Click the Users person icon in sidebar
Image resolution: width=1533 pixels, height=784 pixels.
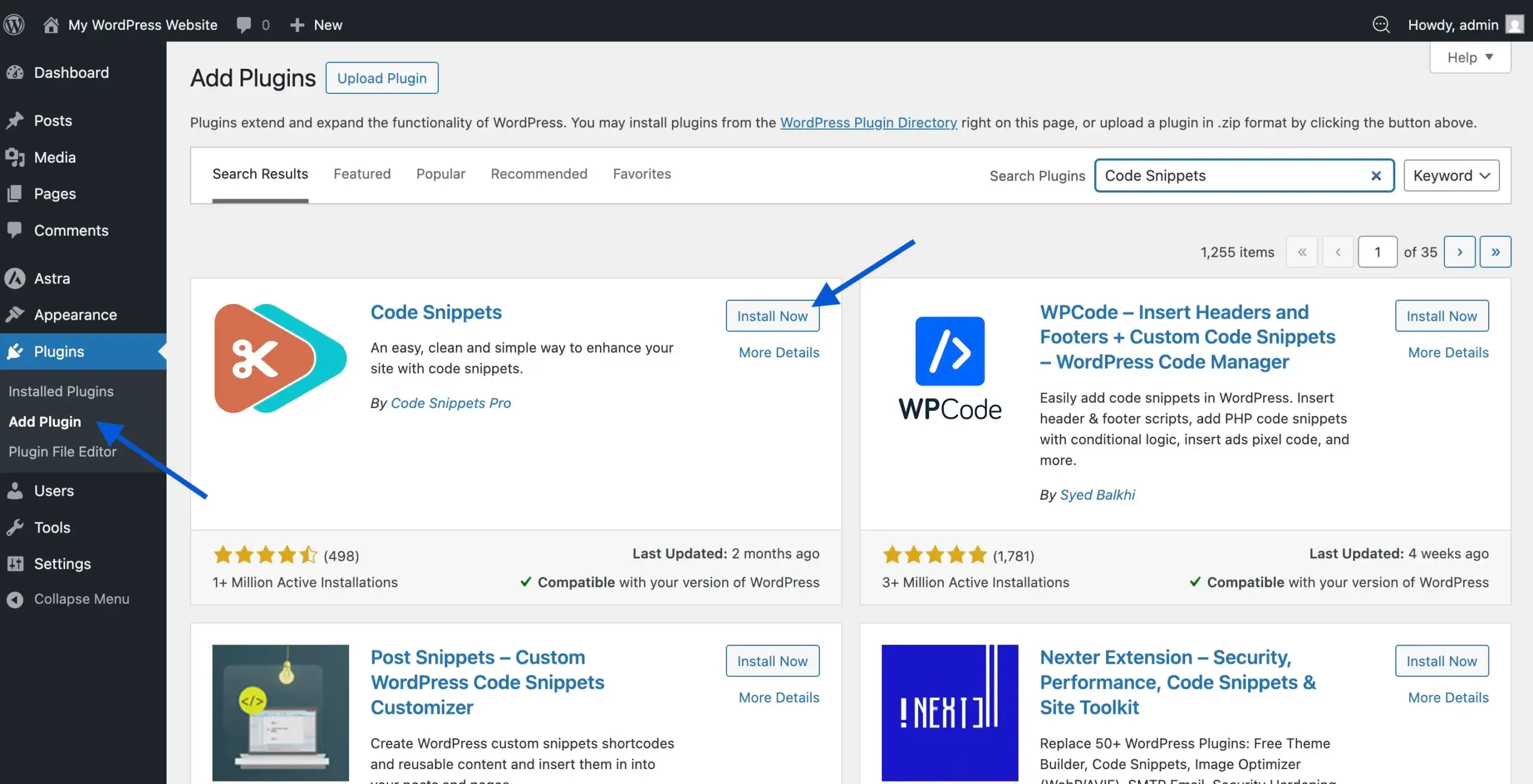tap(15, 491)
